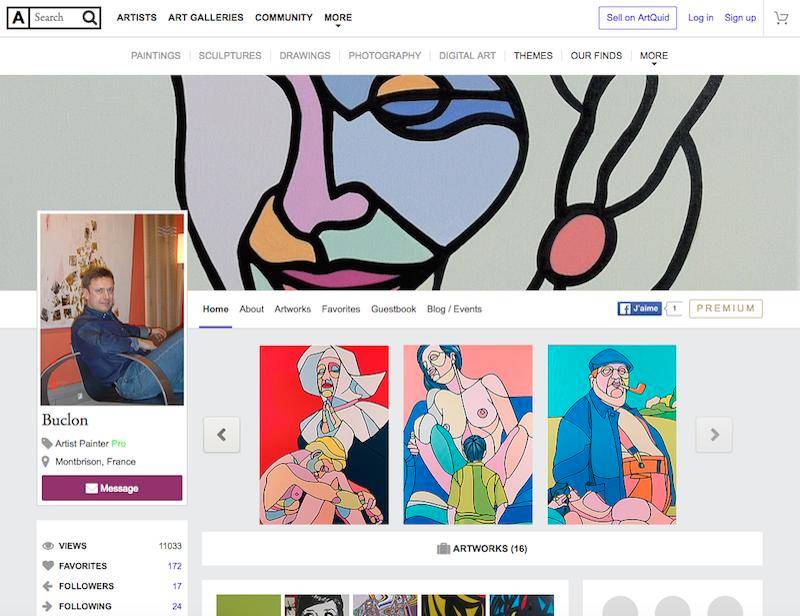Switch to the About tab
Screen dimensions: 800x616
(x=252, y=309)
